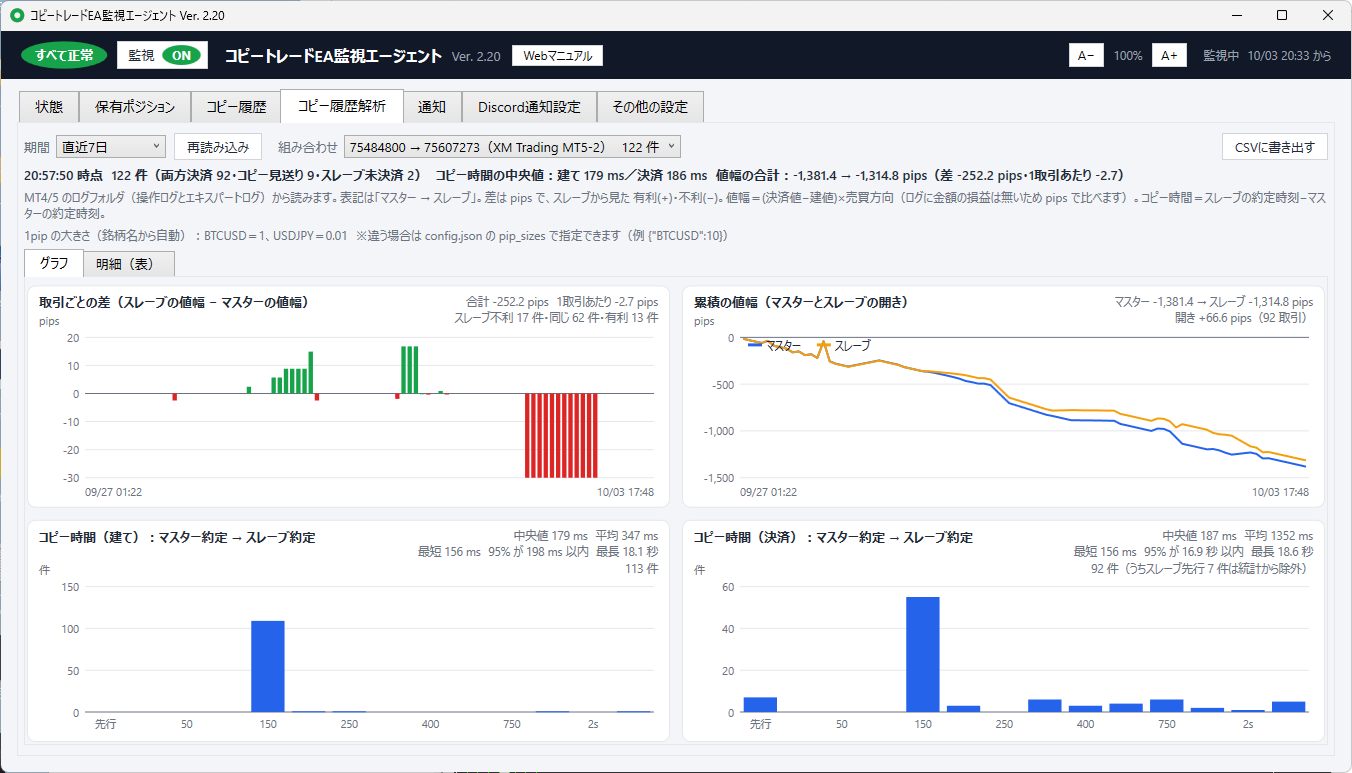Click 'スレーブ不利 17 件' summary text
Image resolution: width=1352 pixels, height=773 pixels.
[x=502, y=318]
